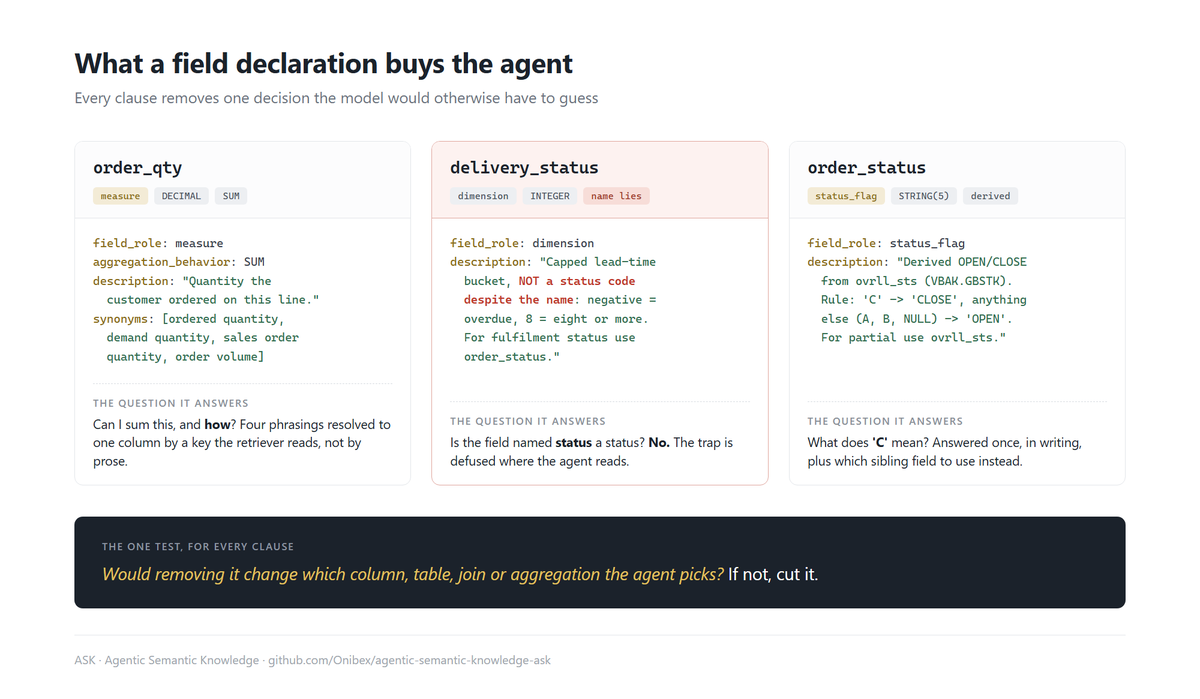This screenshot has height=699, width=1200.
Task: Click 'from ovrll_sts (VBAK.GBSTK).' line
Action: click(917, 281)
